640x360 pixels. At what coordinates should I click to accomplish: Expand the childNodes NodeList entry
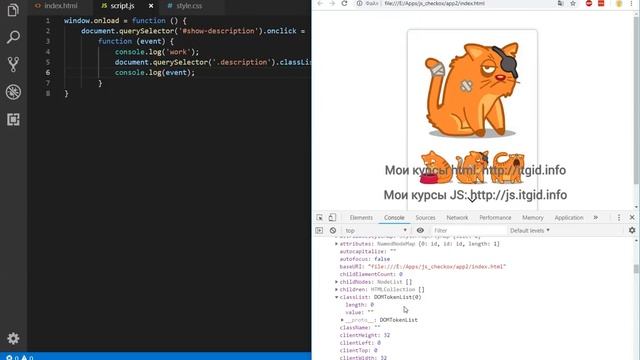tap(336, 282)
